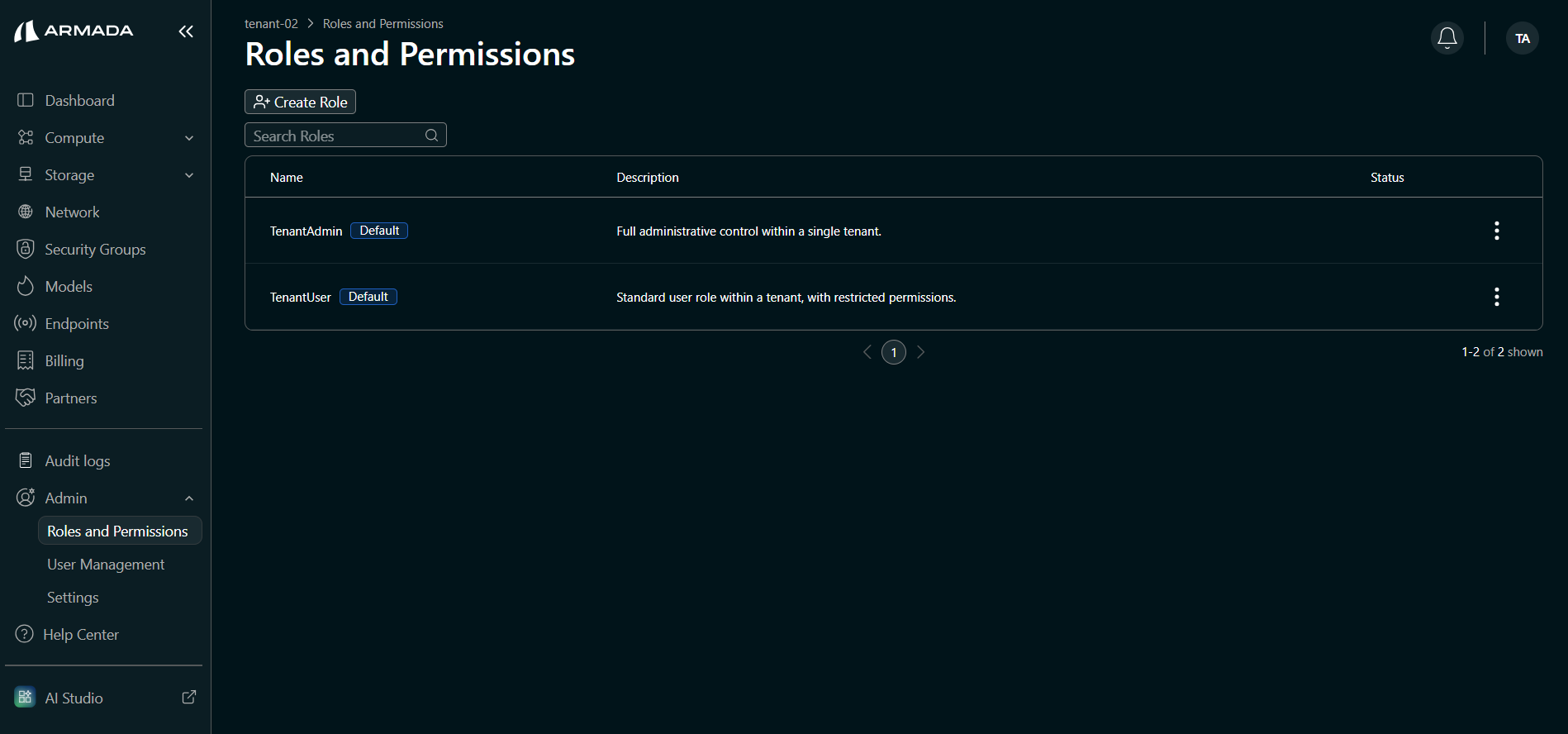Click the Name column header
Viewport: 1568px width, 734px height.
[287, 177]
